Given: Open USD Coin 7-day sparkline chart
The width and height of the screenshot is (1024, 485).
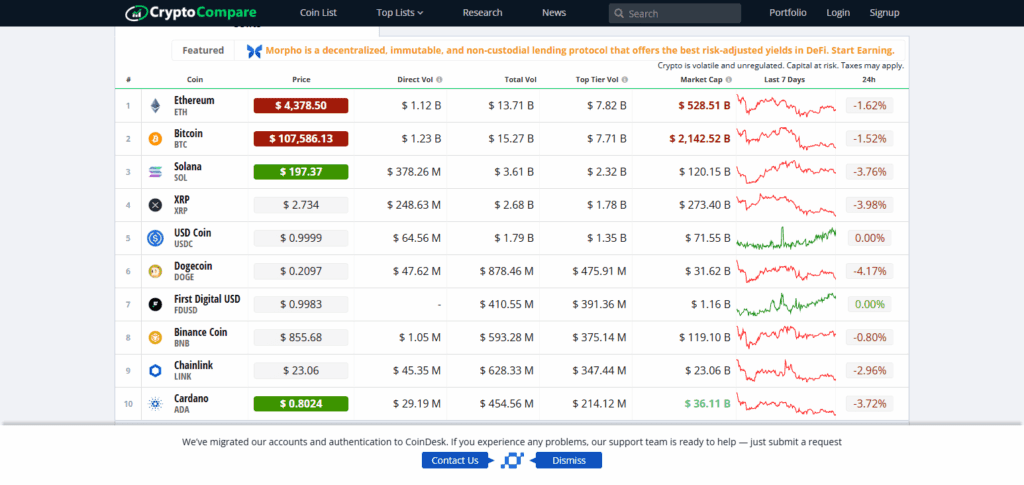Looking at the screenshot, I should [786, 238].
